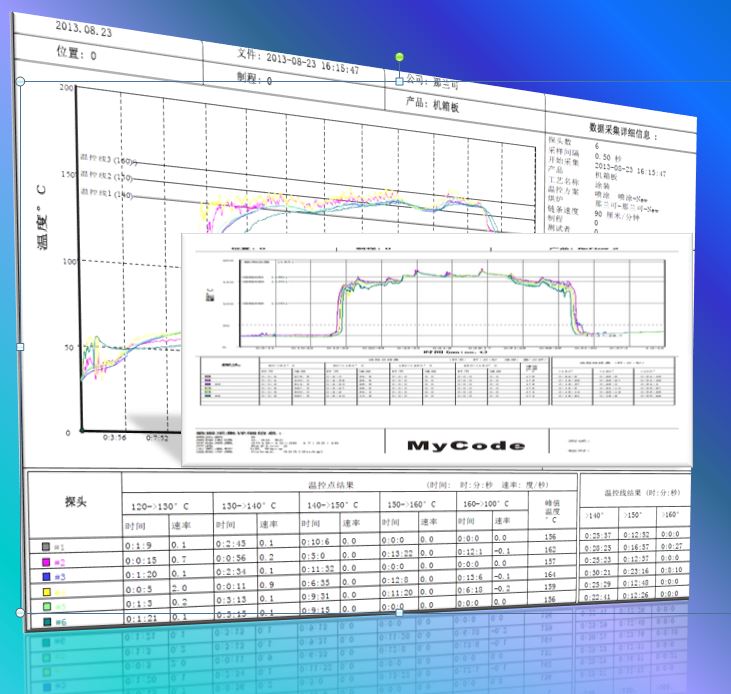Click the bottom-left corner resize handle

click(x=20, y=611)
